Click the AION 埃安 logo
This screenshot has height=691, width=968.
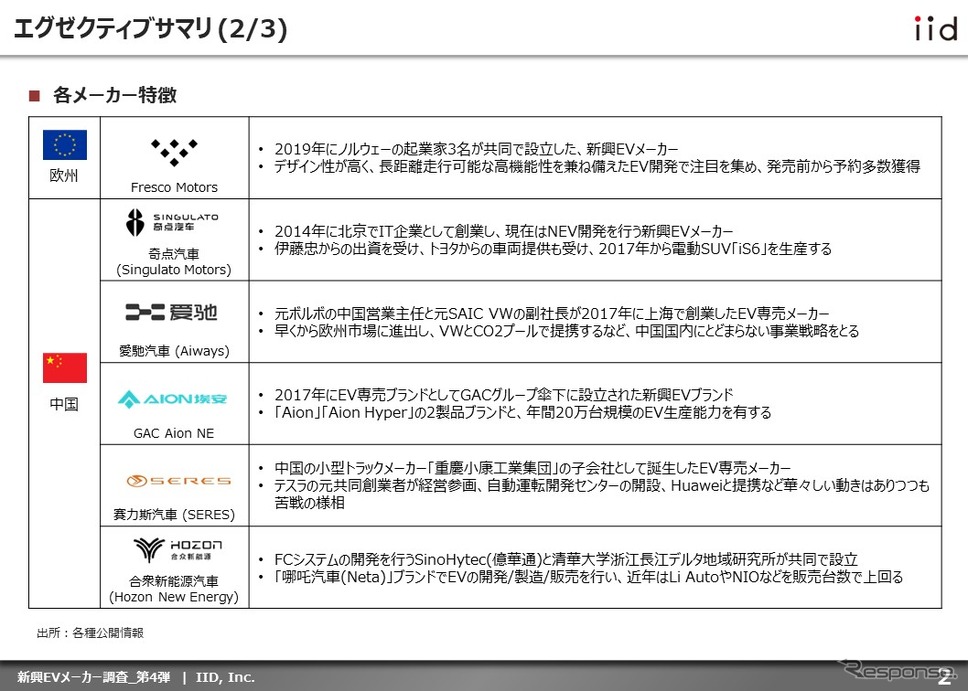click(x=173, y=399)
